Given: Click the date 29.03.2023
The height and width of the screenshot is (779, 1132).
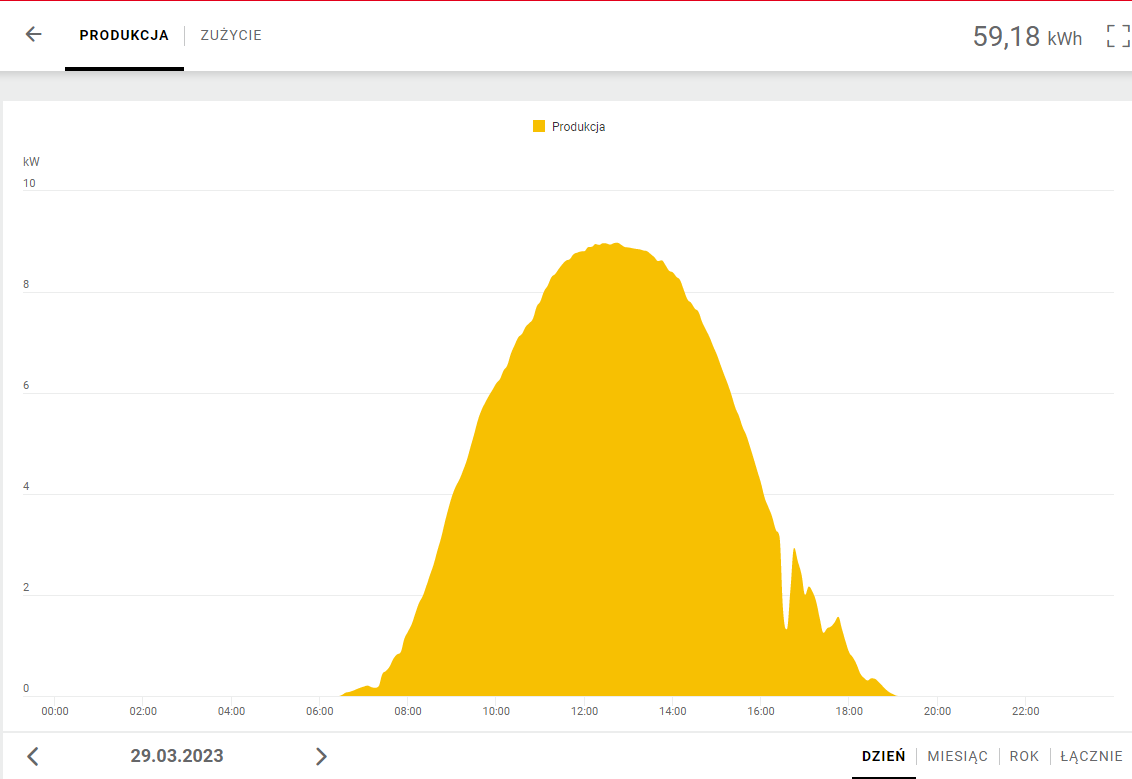Looking at the screenshot, I should [x=177, y=756].
